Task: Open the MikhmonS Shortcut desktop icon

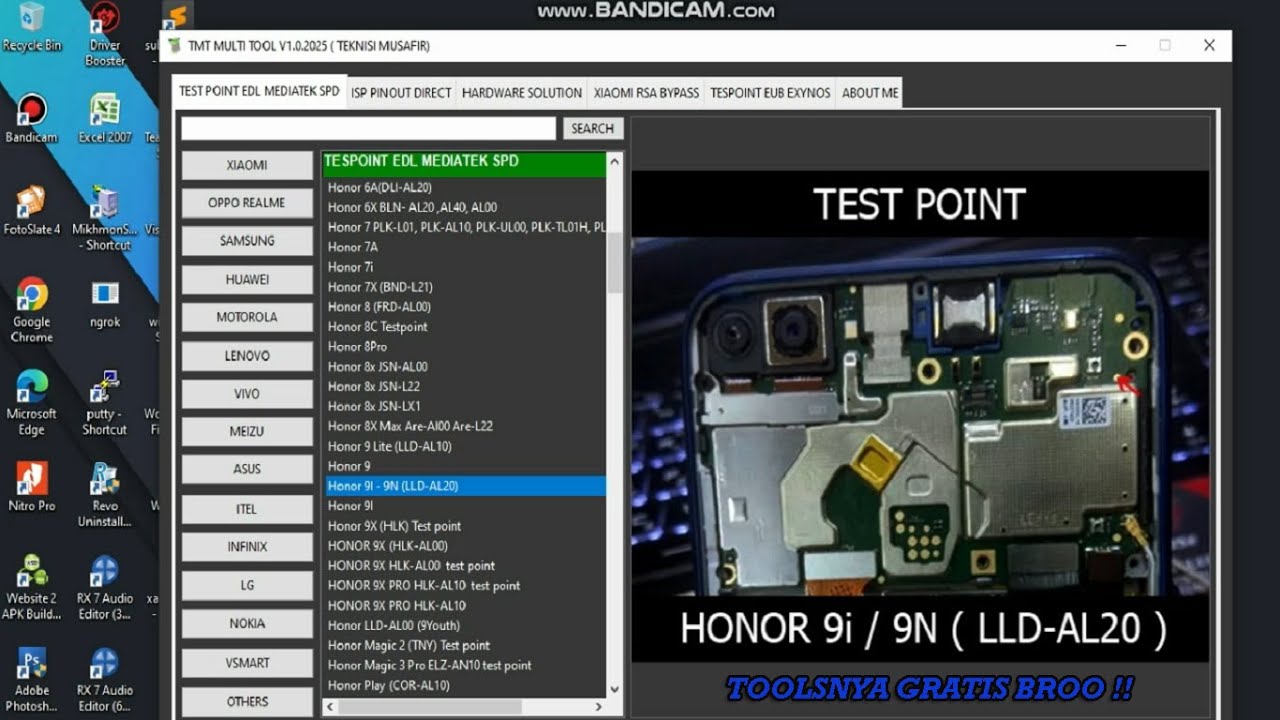Action: click(105, 217)
